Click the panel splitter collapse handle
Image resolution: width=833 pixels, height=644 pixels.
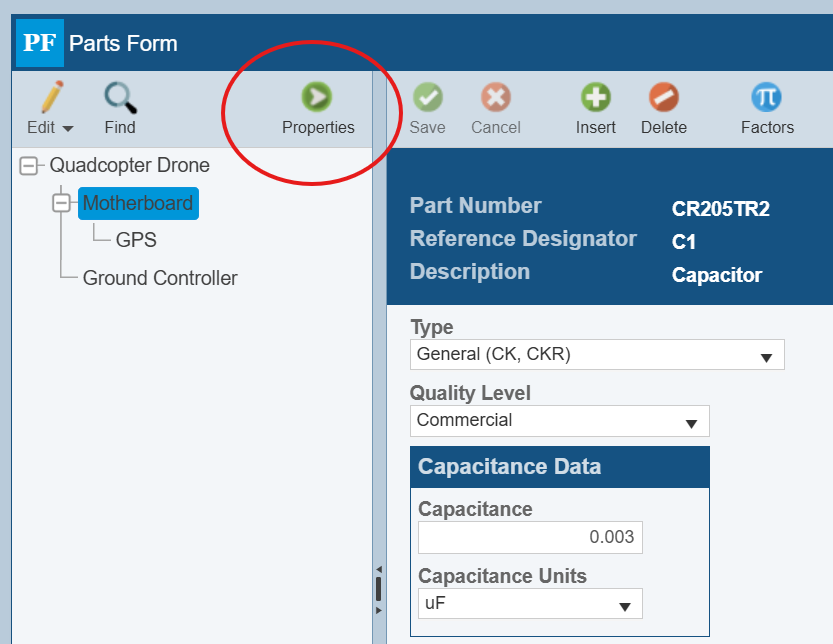378,589
